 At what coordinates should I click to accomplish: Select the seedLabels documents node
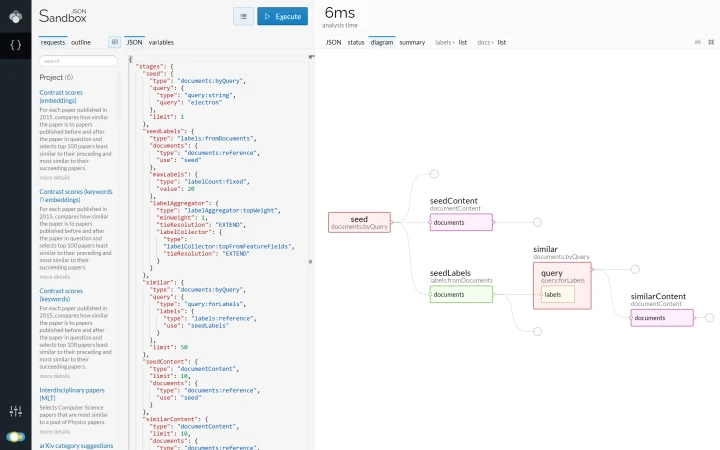(461, 294)
